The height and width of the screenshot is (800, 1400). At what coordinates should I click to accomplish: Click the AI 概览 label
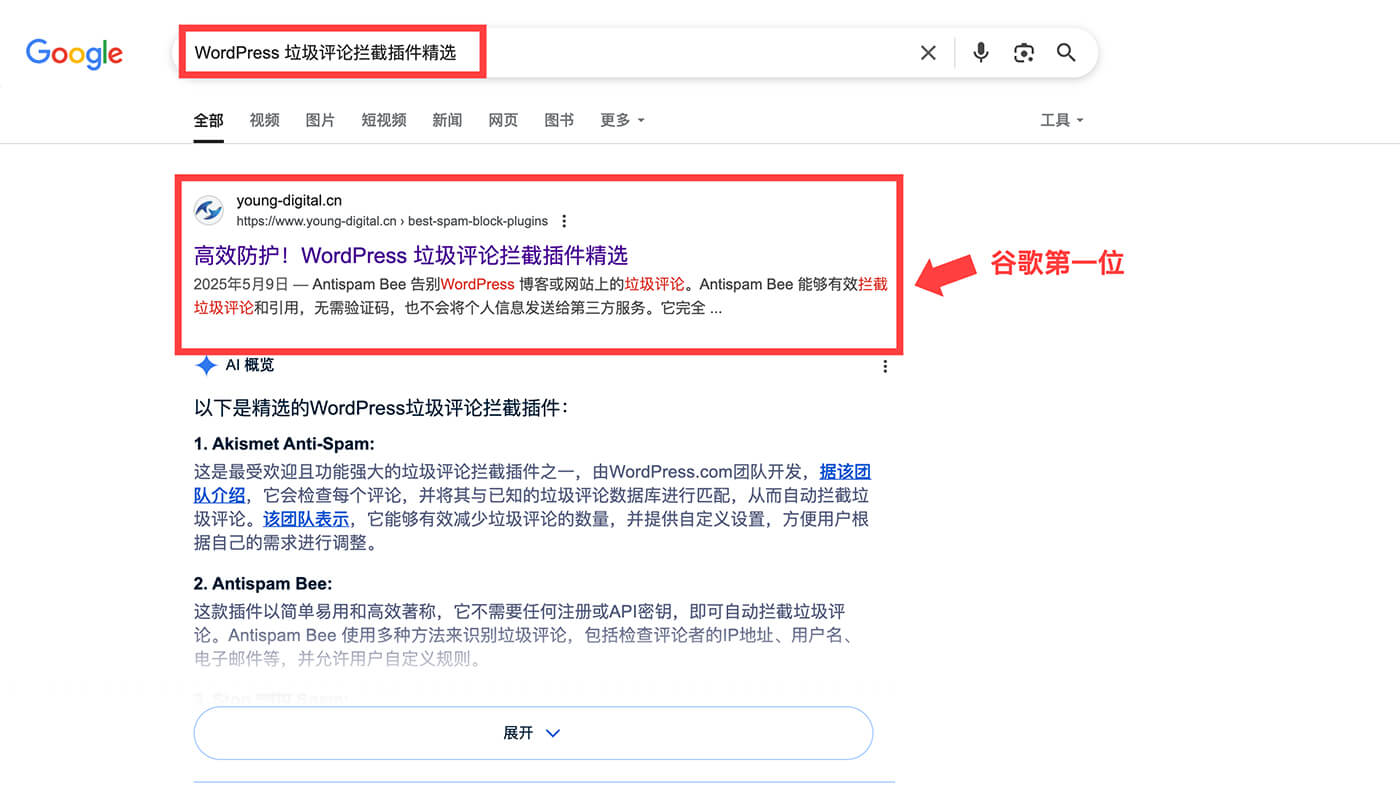(x=250, y=366)
